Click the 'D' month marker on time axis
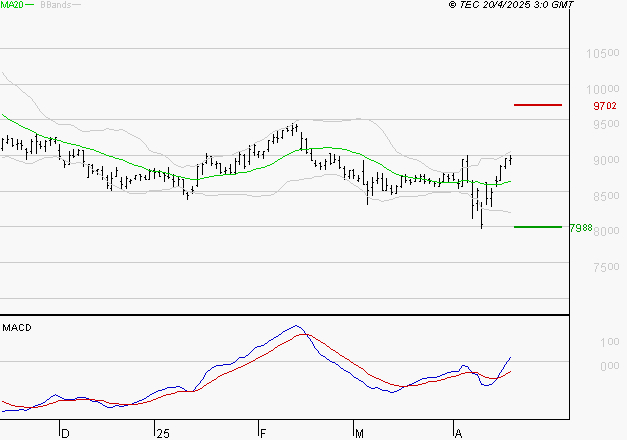Screen dimensions: 627x440 pos(65,433)
